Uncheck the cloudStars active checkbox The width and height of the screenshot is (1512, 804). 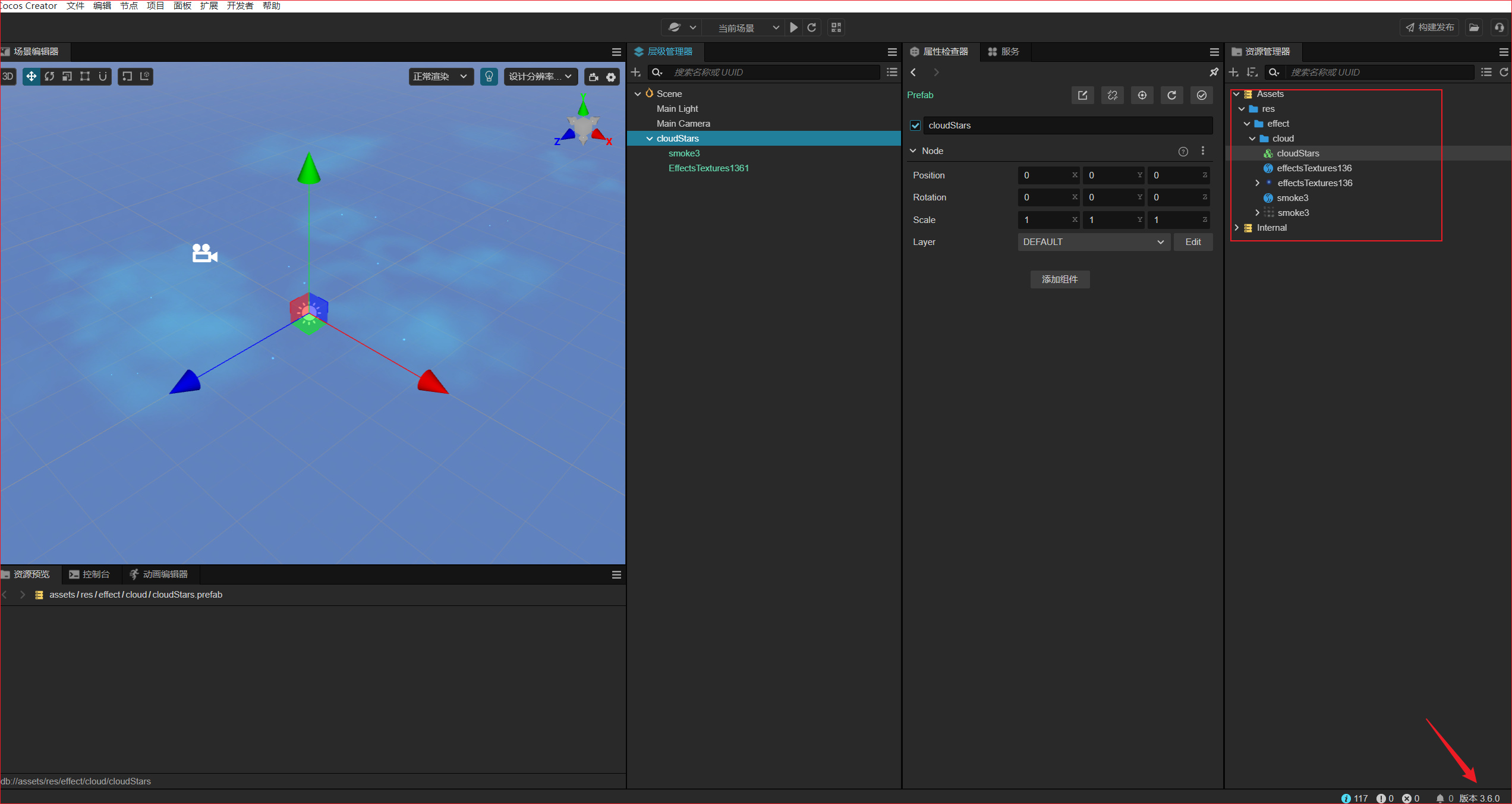click(x=915, y=125)
